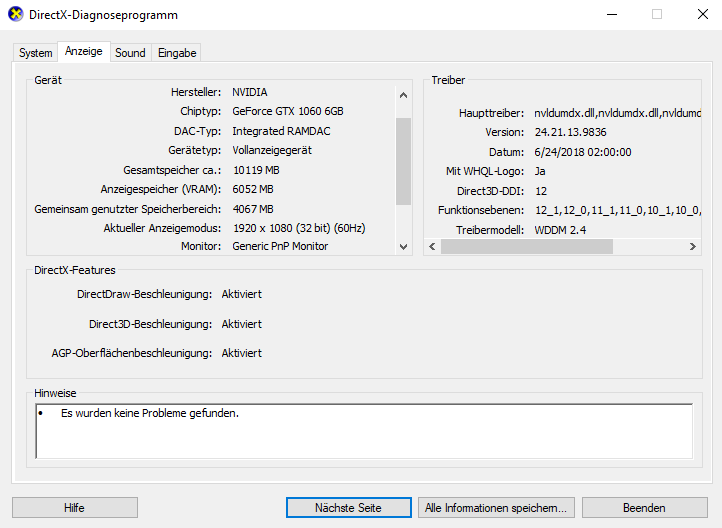The width and height of the screenshot is (722, 528).
Task: Click the Gerätetyp value "Vollanzeigegerät"
Action: point(272,151)
